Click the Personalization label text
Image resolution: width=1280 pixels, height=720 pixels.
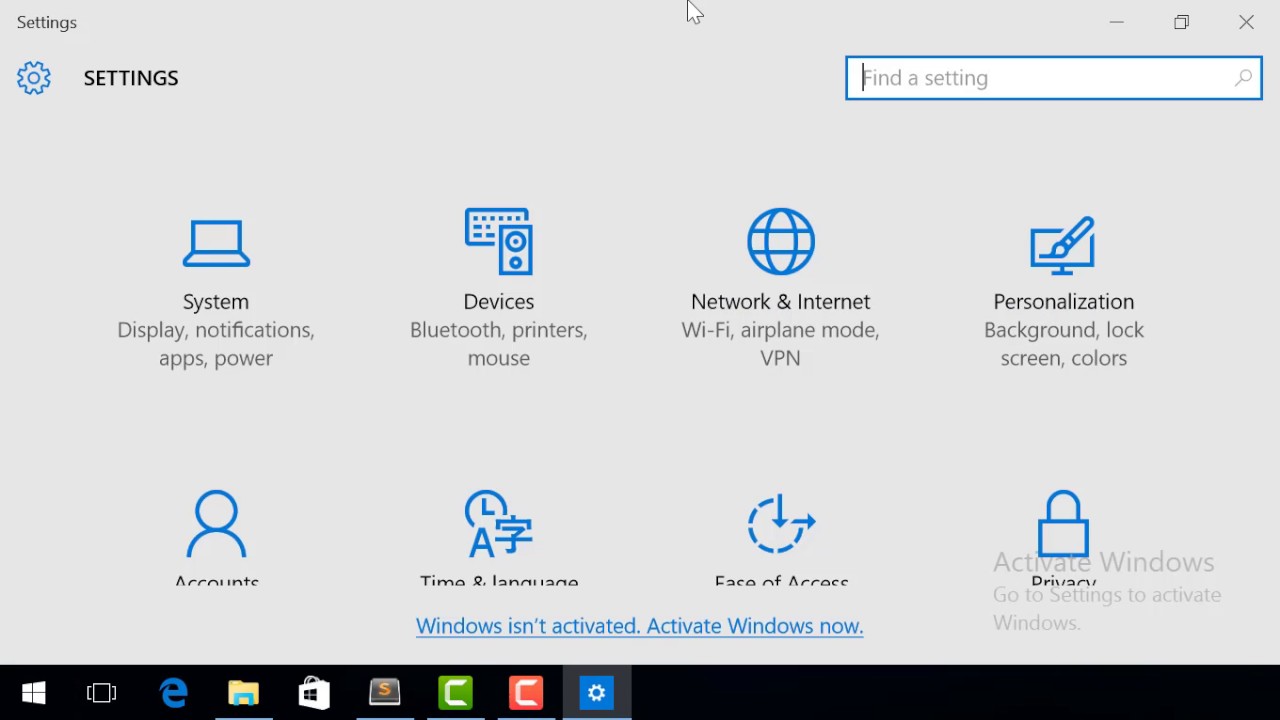pyautogui.click(x=1063, y=302)
